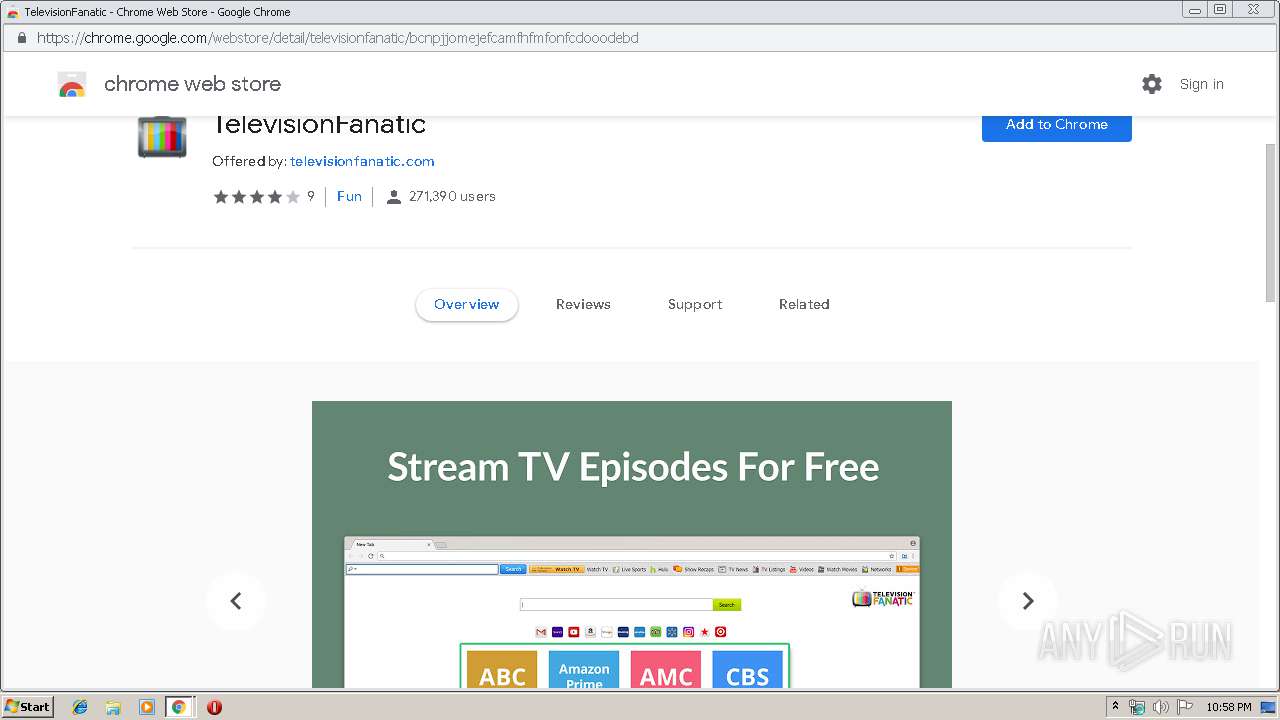
Task: Click the Action Center flag icon
Action: 1185,707
